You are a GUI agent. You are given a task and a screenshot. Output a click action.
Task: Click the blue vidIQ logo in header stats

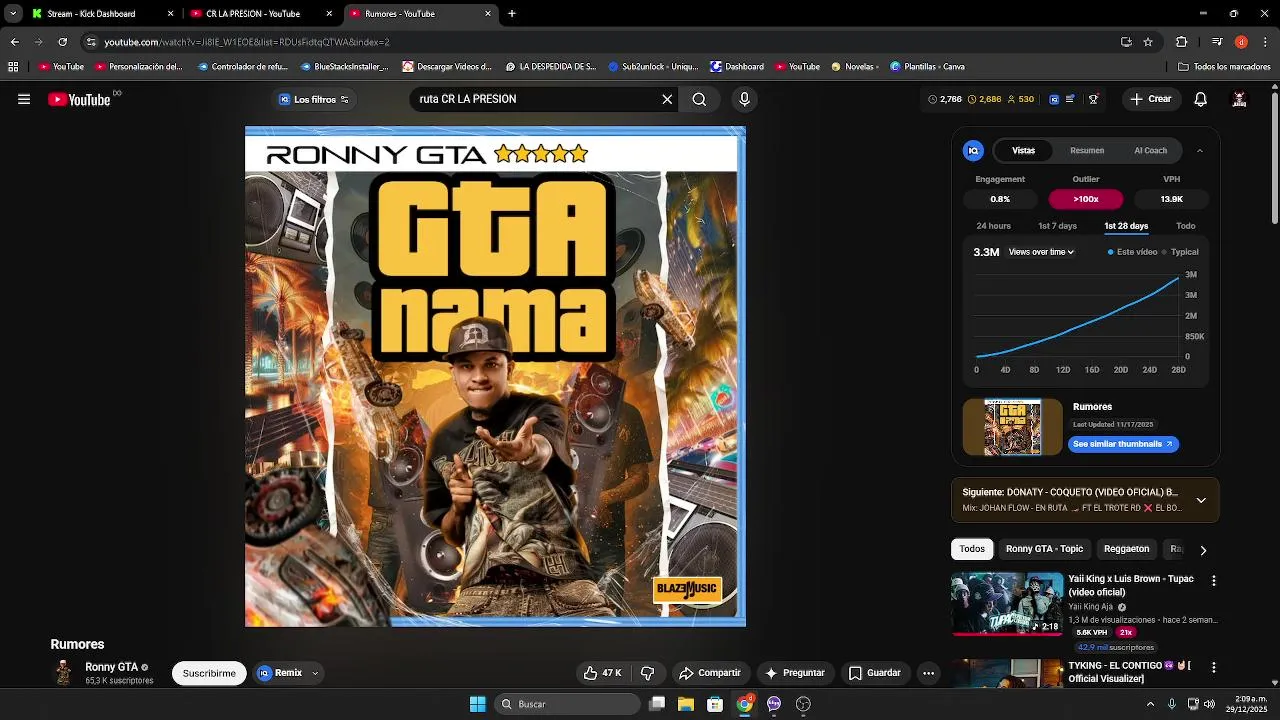tap(1054, 99)
